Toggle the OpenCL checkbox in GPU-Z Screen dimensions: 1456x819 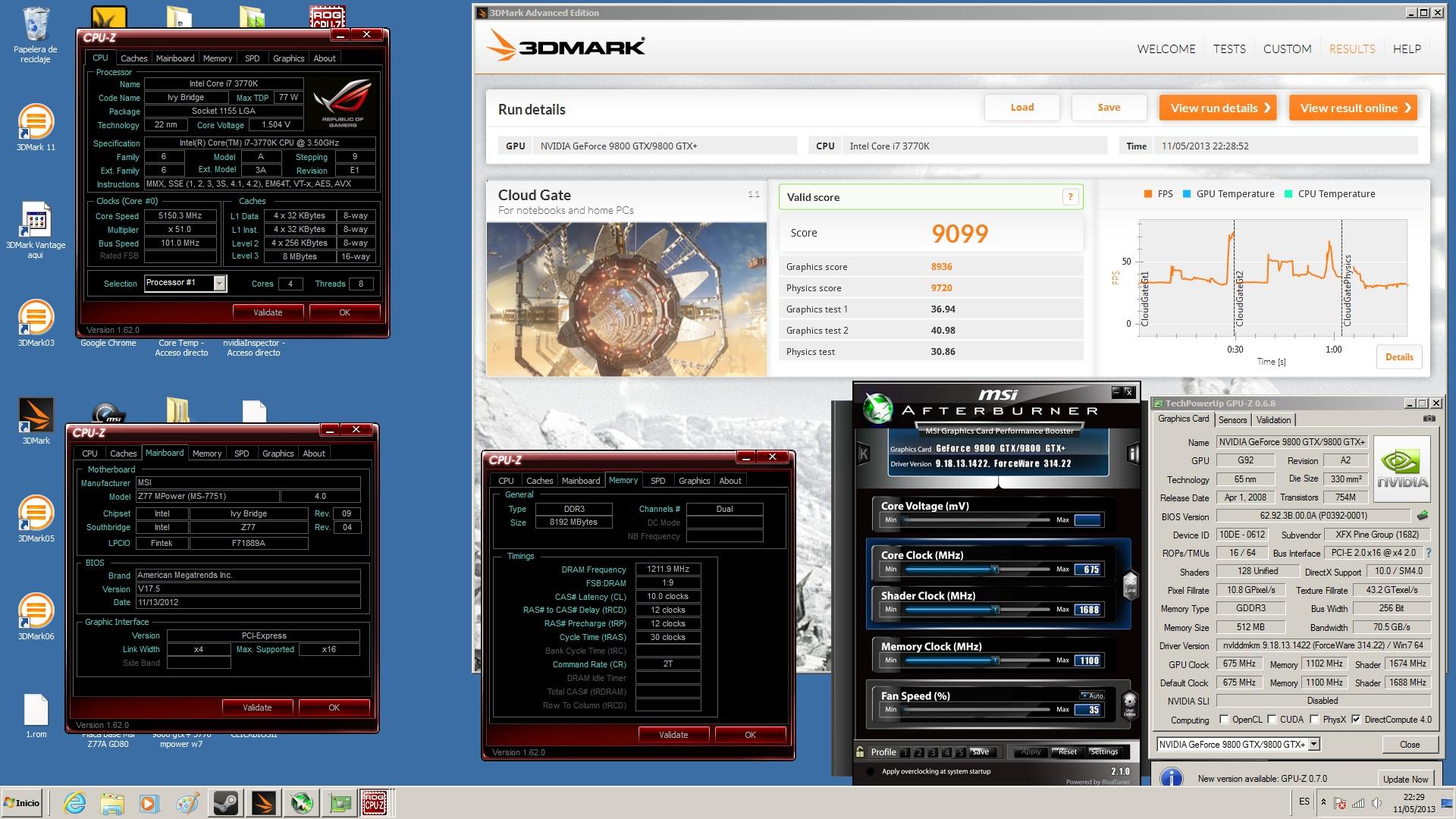[1223, 719]
